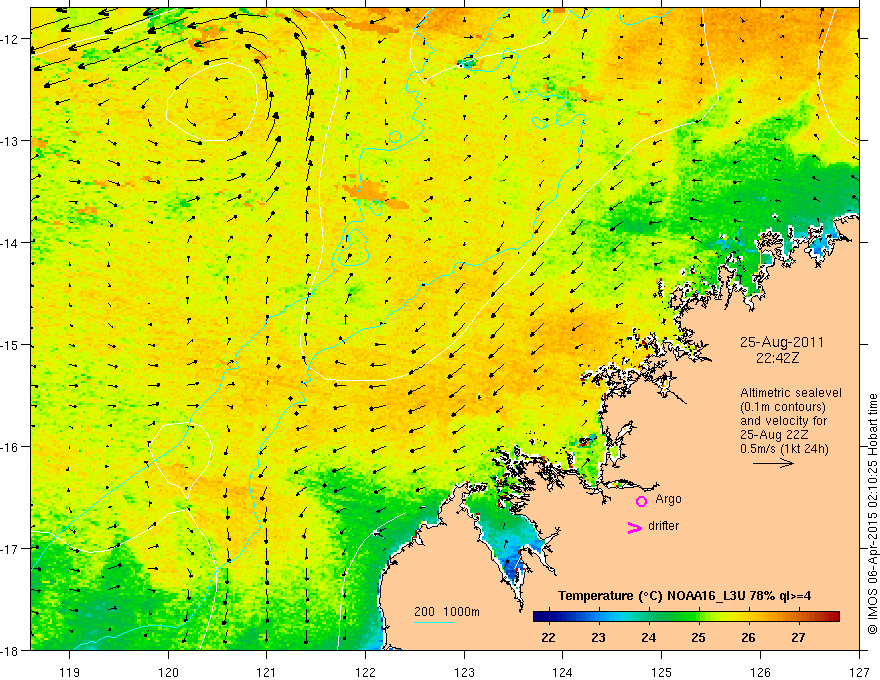
Task: Click the 'Argo' legend label
Action: (668, 499)
